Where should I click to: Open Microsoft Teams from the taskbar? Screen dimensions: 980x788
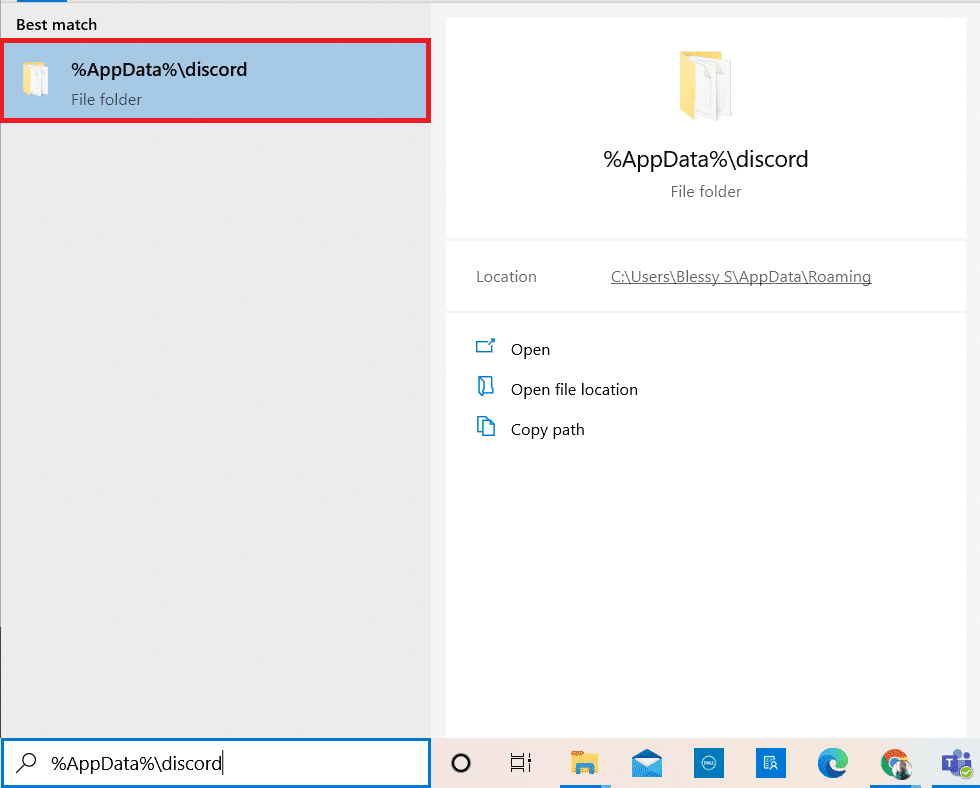tap(957, 763)
